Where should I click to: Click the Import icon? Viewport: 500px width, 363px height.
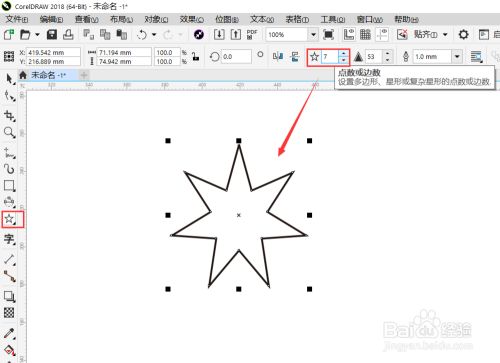tap(219, 34)
